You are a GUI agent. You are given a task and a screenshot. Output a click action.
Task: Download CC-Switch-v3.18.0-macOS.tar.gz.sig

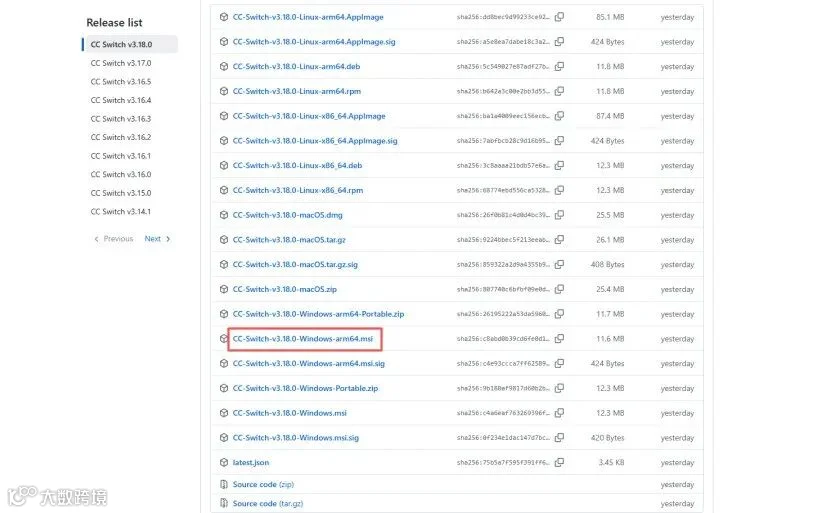click(295, 265)
